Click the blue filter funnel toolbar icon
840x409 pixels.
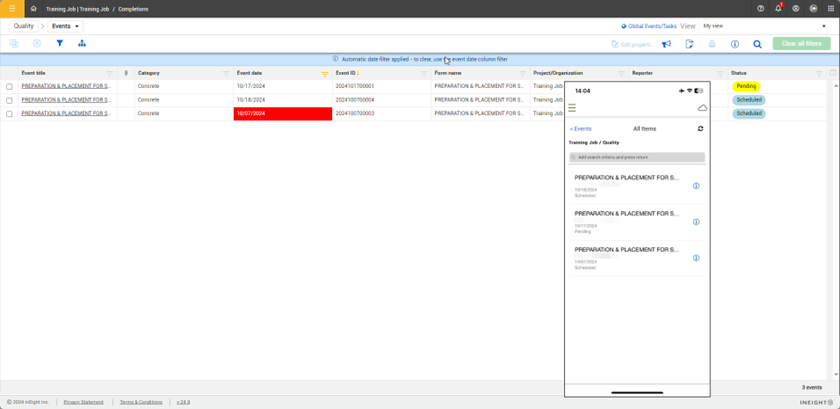(60, 44)
